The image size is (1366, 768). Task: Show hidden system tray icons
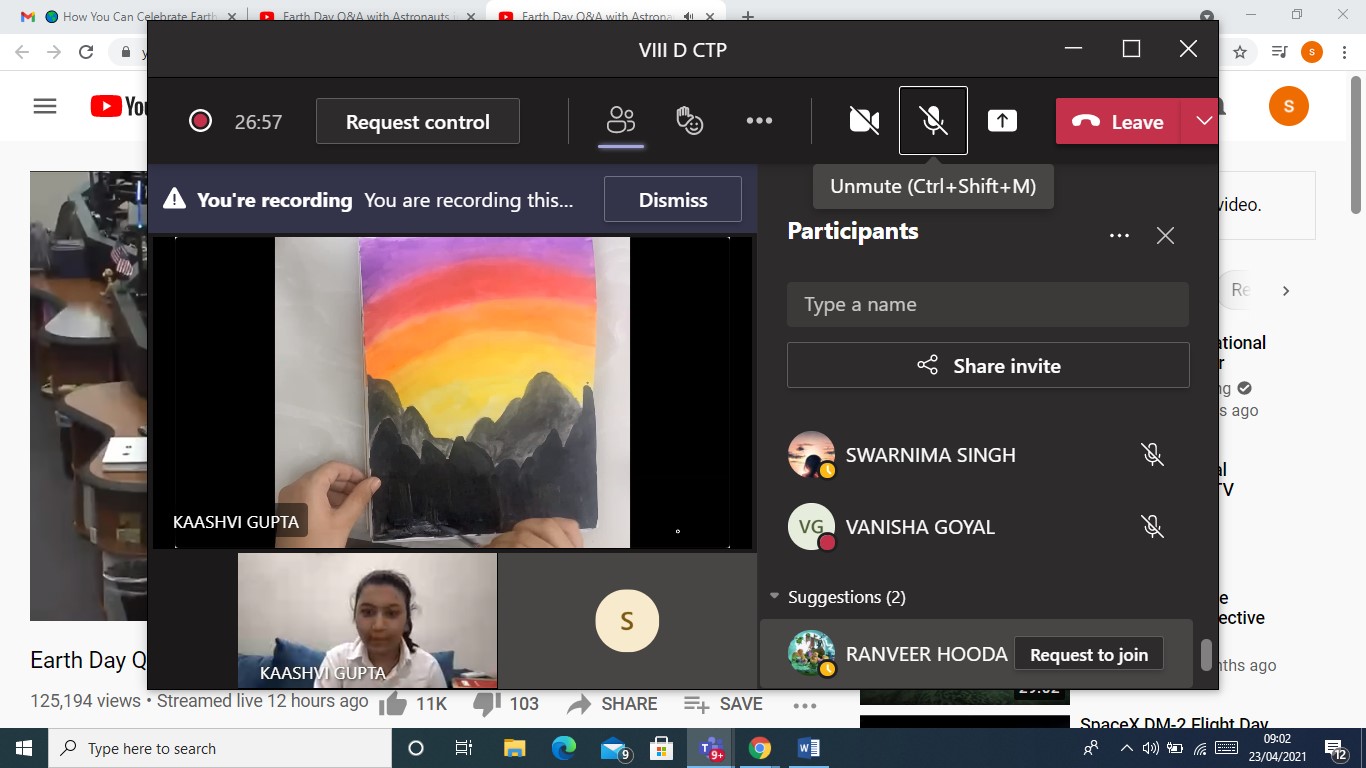click(x=1126, y=748)
